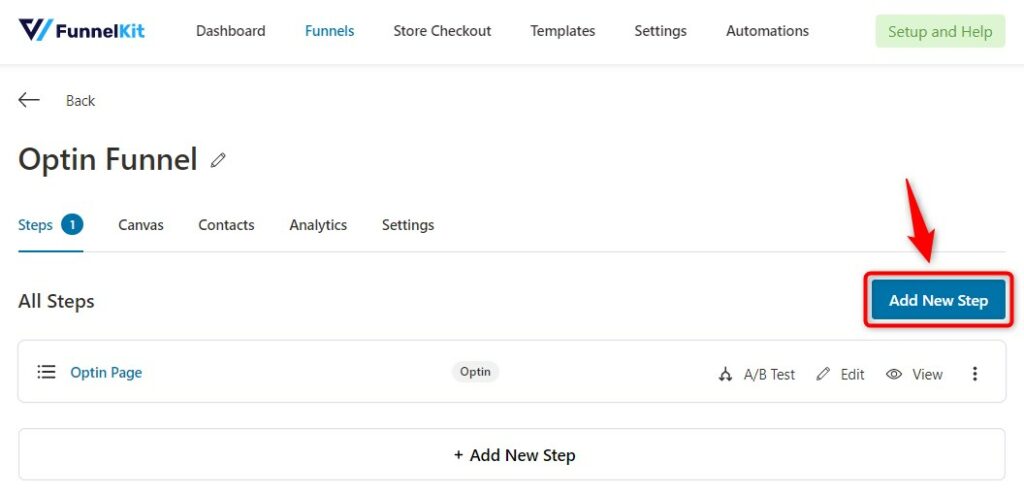Go to Store Checkout in navigation
This screenshot has height=496, width=1024.
[442, 31]
